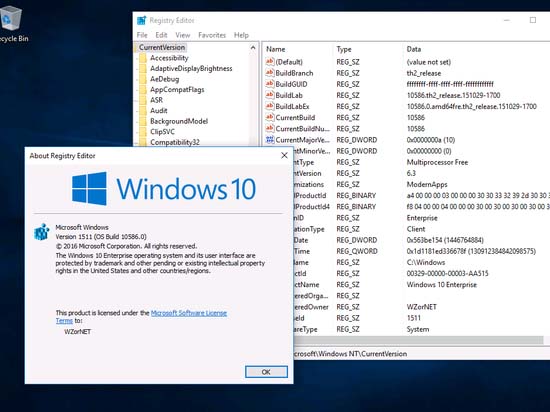Click the 0x0000000a (10) data value
The width and height of the screenshot is (550, 412).
click(431, 140)
